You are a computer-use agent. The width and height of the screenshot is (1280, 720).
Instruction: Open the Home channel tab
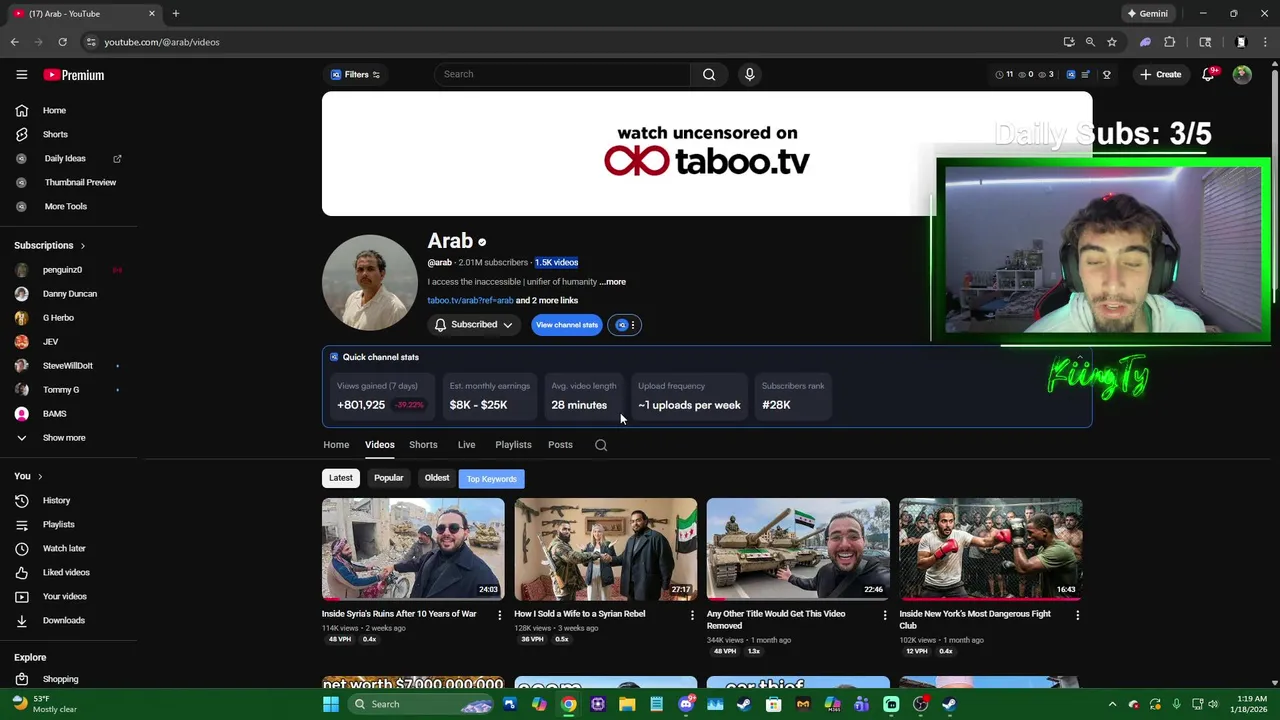(x=336, y=445)
